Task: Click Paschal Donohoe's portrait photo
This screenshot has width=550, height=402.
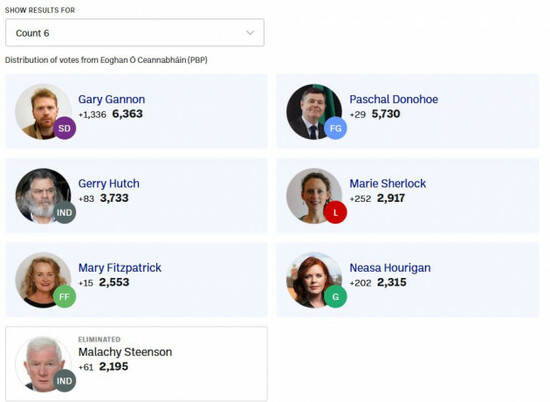Action: pyautogui.click(x=314, y=112)
